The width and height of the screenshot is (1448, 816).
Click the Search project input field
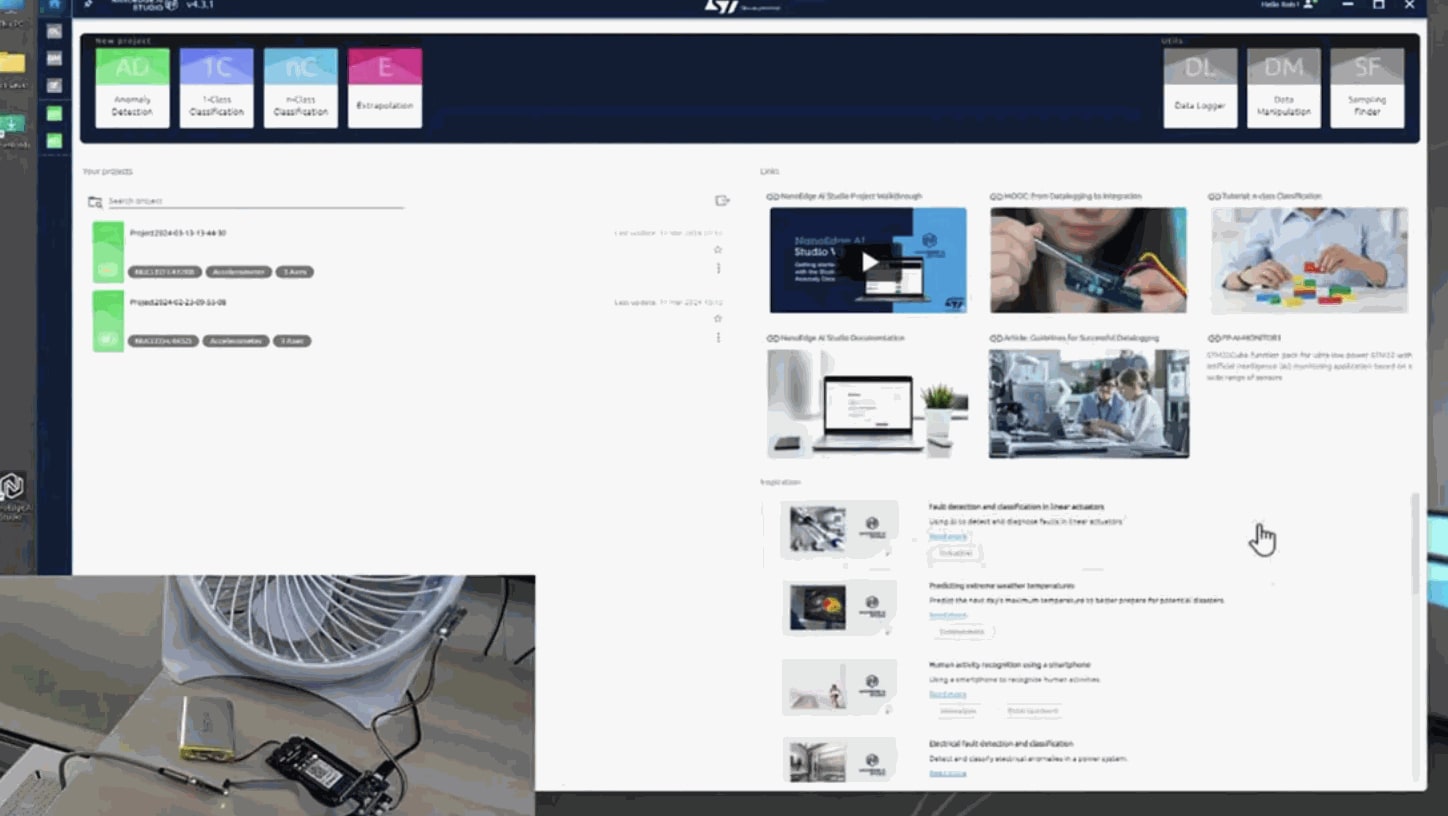tap(255, 201)
